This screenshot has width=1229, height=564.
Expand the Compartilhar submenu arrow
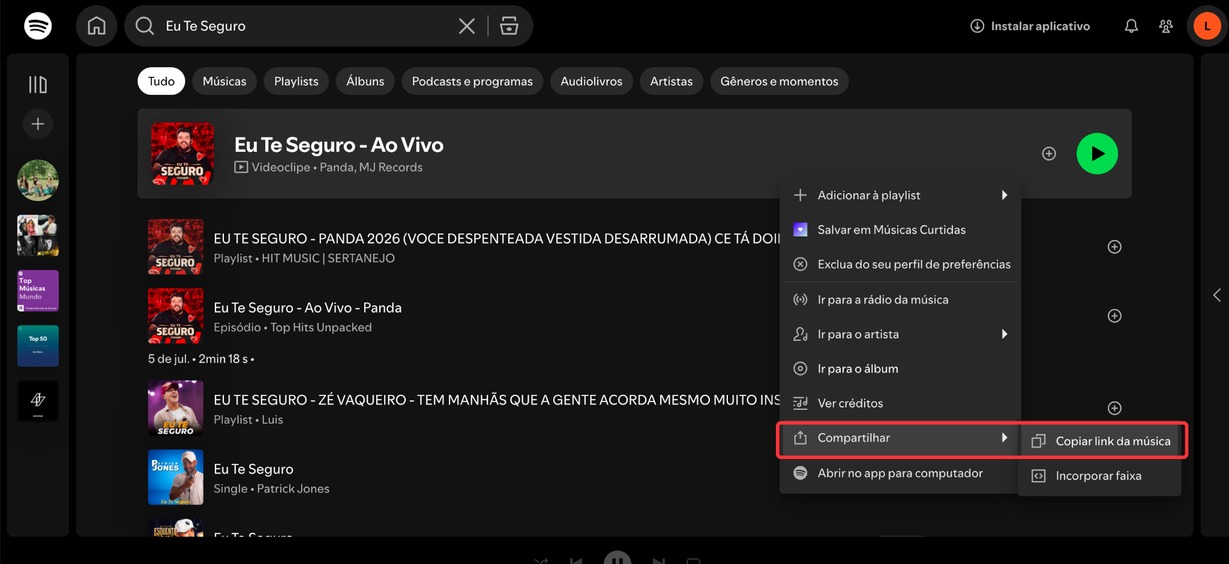point(1004,438)
